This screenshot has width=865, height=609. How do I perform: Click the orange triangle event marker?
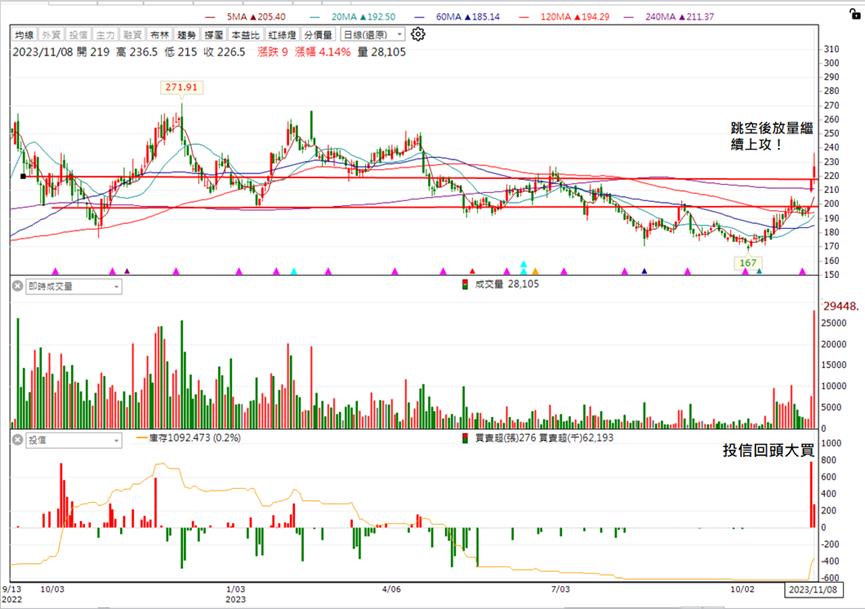point(535,271)
